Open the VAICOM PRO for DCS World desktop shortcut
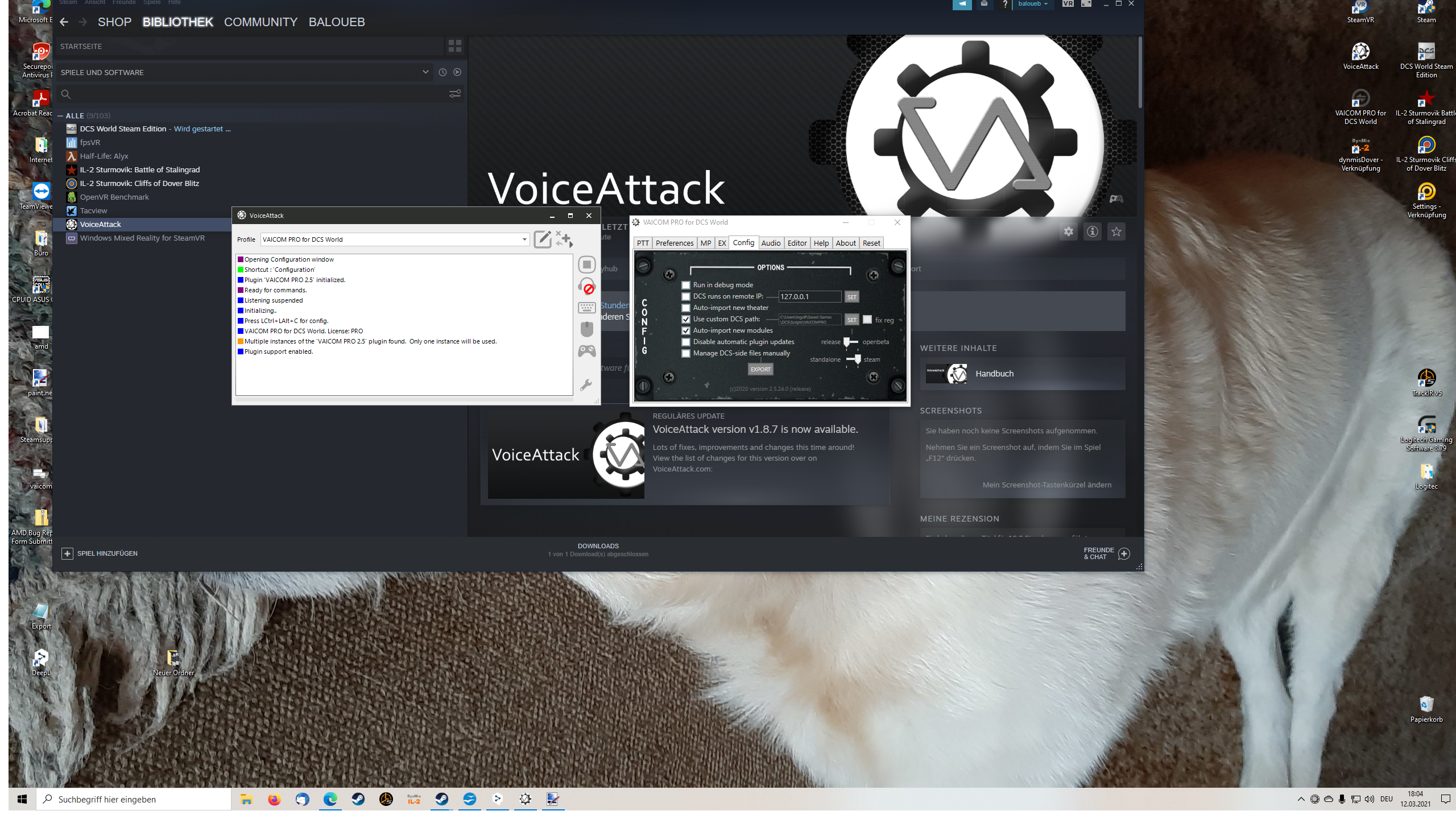1456x819 pixels. coord(1360,108)
